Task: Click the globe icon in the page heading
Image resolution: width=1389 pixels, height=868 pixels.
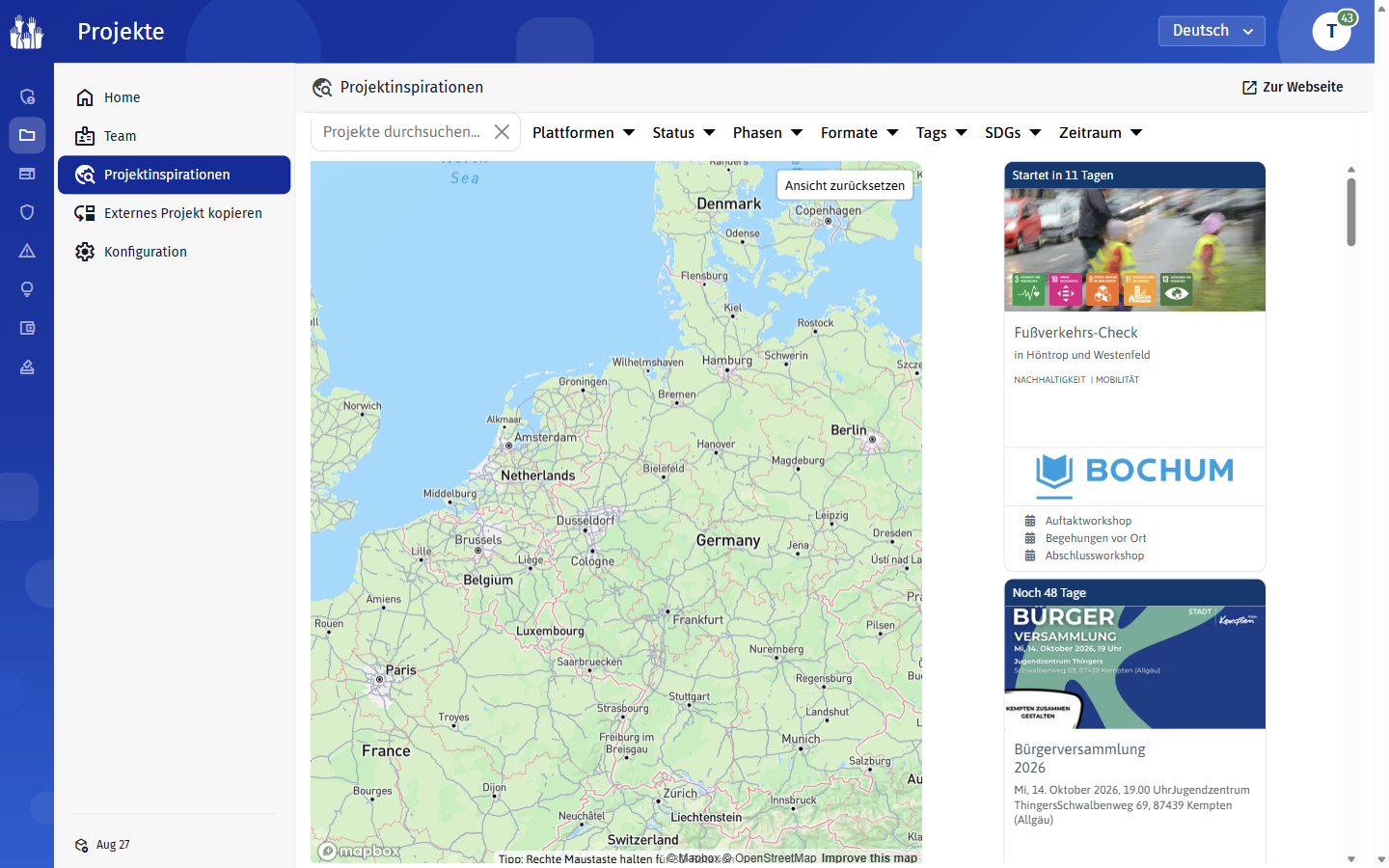Action: pyautogui.click(x=322, y=88)
